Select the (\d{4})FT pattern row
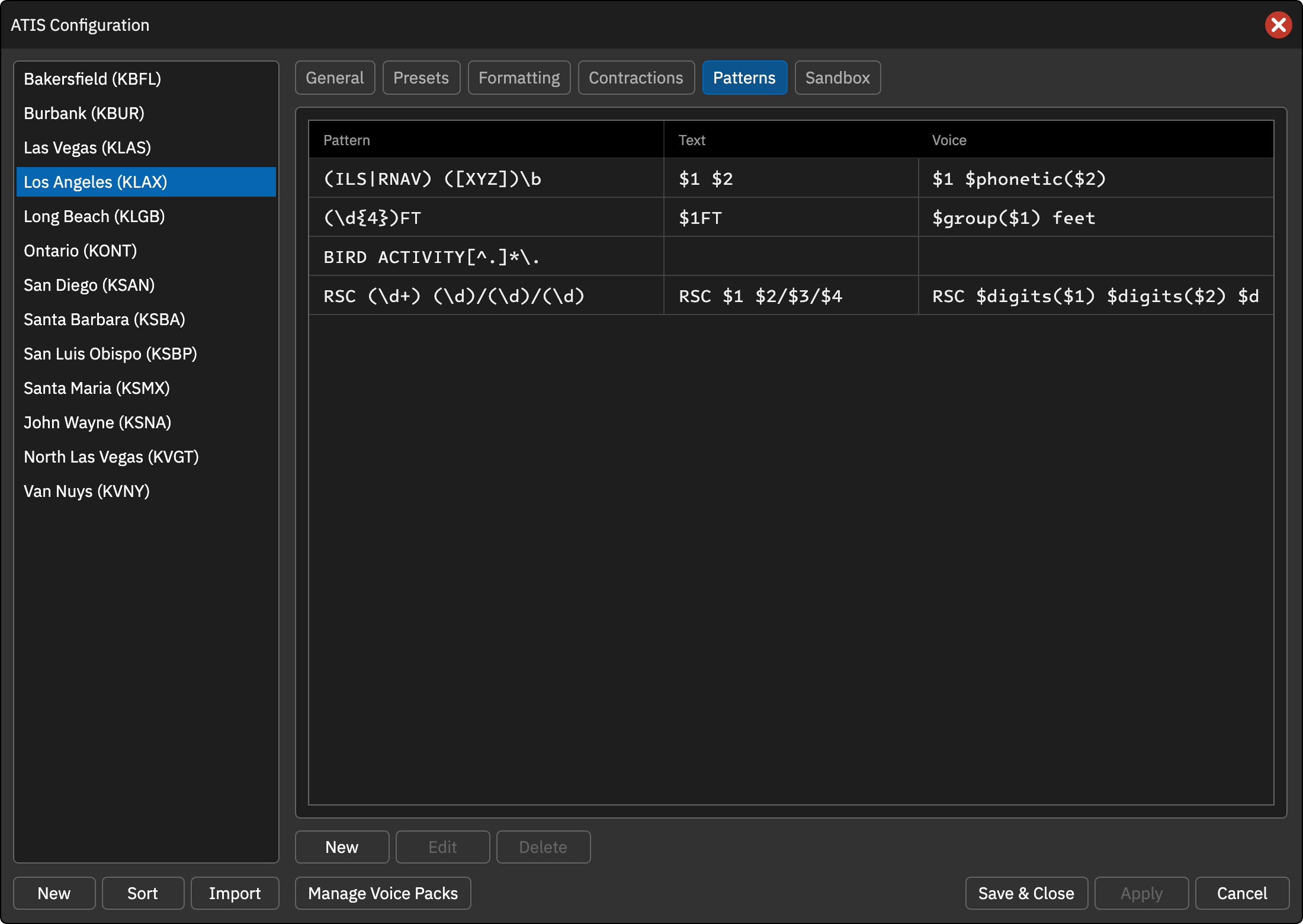Viewport: 1303px width, 924px height. (791, 217)
